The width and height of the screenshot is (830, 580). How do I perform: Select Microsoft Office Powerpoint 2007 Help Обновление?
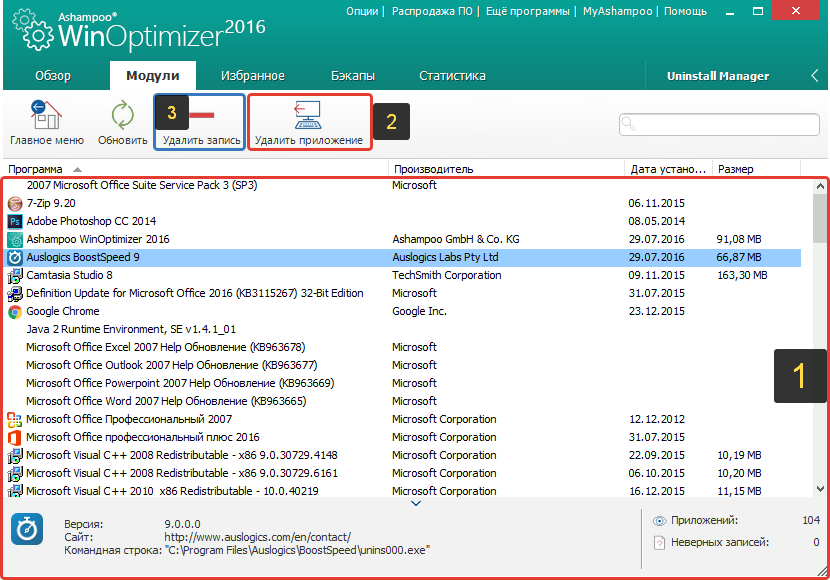coord(180,383)
